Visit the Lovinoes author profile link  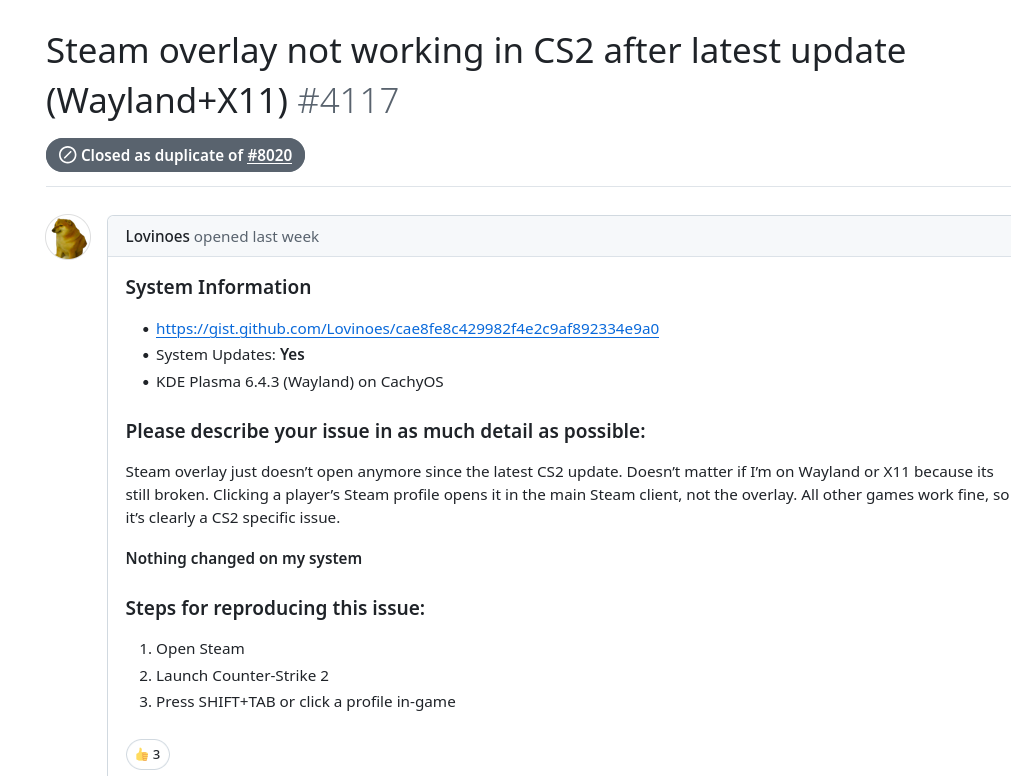157,237
